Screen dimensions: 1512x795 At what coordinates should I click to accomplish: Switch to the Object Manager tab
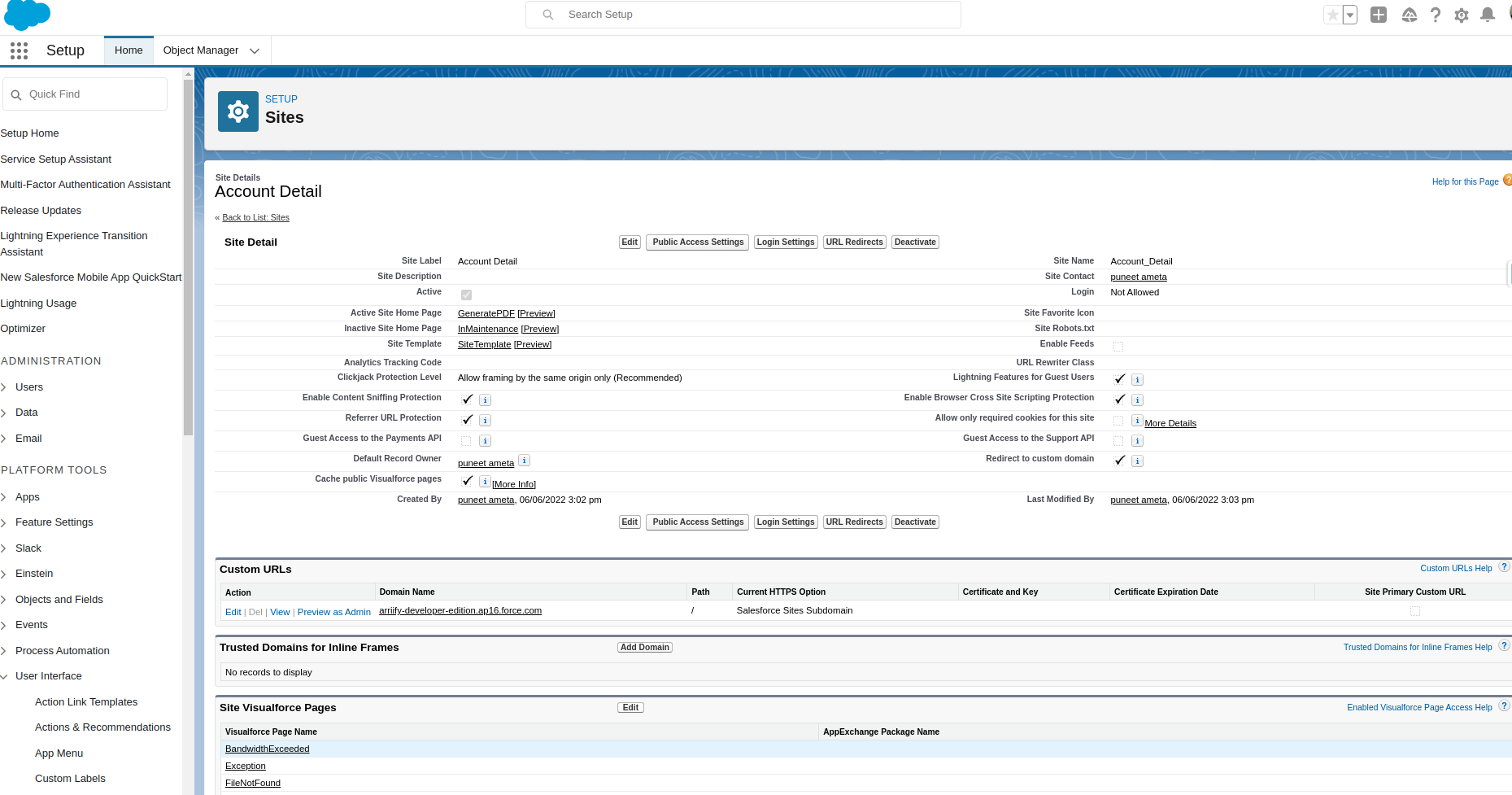201,50
